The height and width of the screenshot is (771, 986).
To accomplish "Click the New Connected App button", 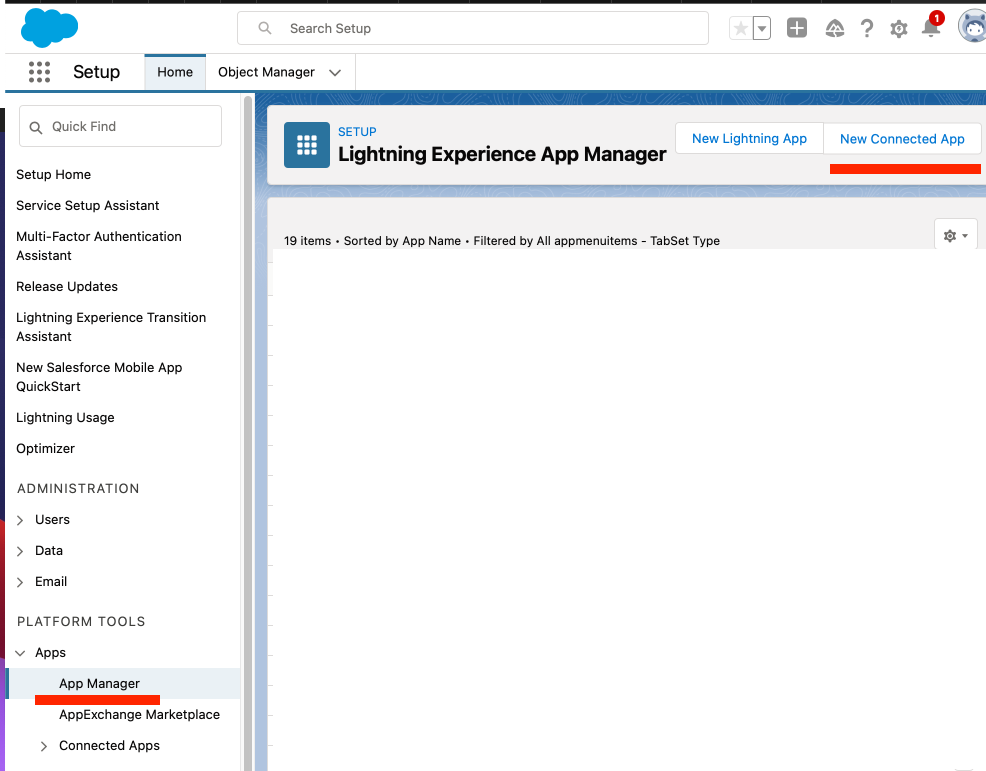I will [x=901, y=139].
